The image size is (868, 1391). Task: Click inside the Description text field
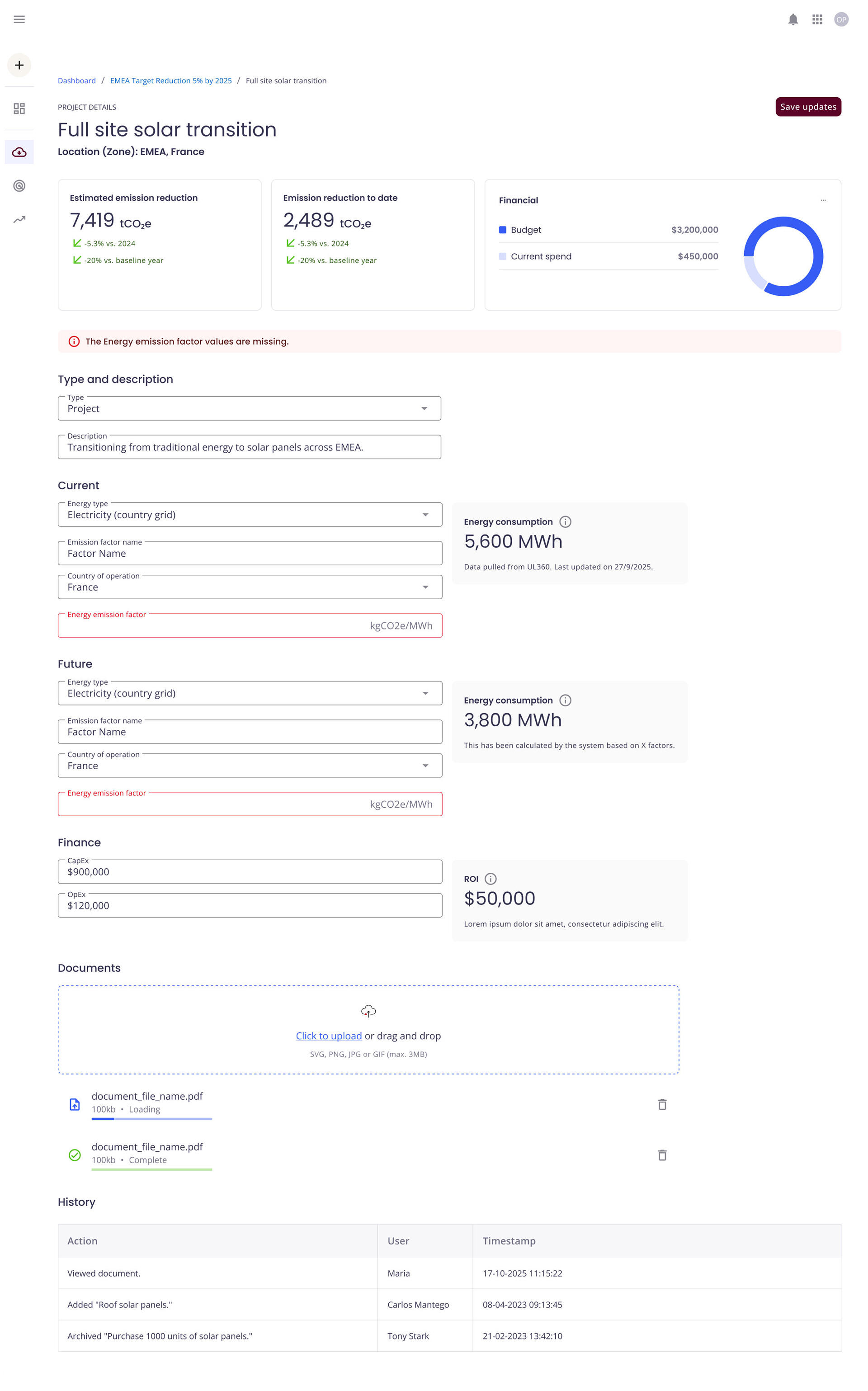249,447
